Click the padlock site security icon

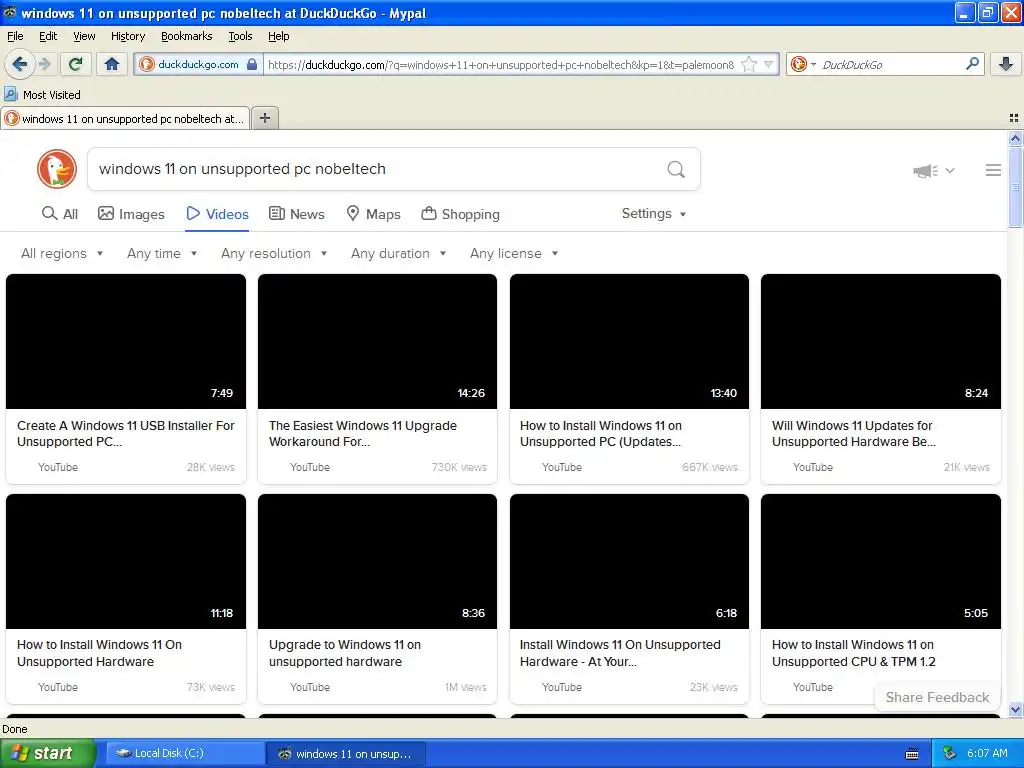(252, 64)
